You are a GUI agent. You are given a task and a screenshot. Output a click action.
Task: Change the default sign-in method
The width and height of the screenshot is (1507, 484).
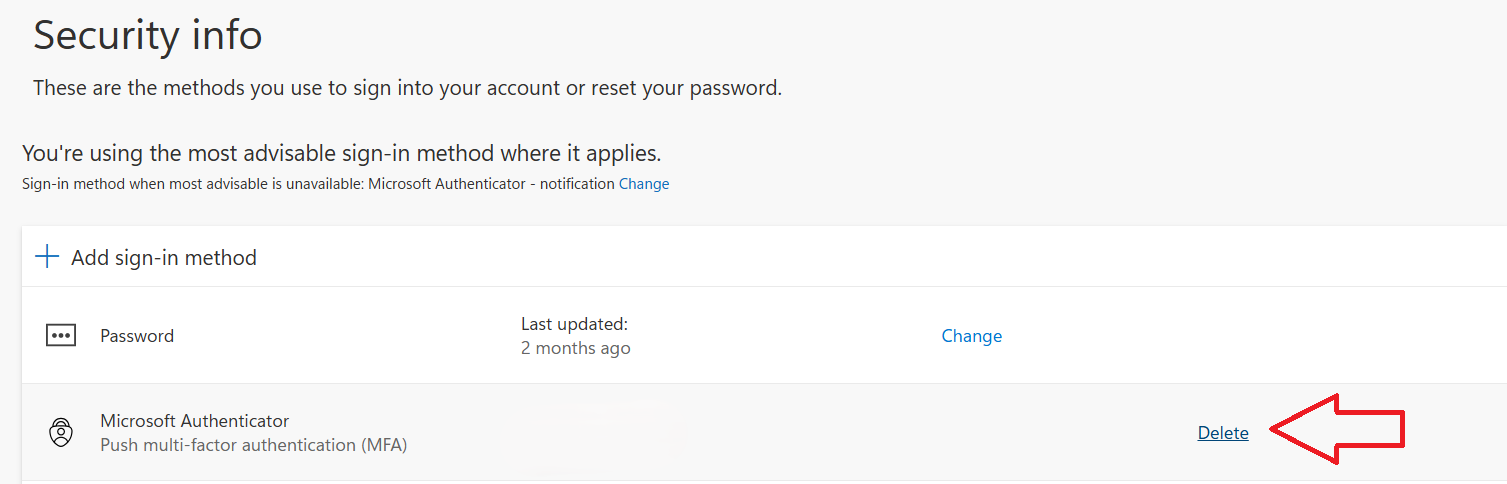click(x=644, y=184)
